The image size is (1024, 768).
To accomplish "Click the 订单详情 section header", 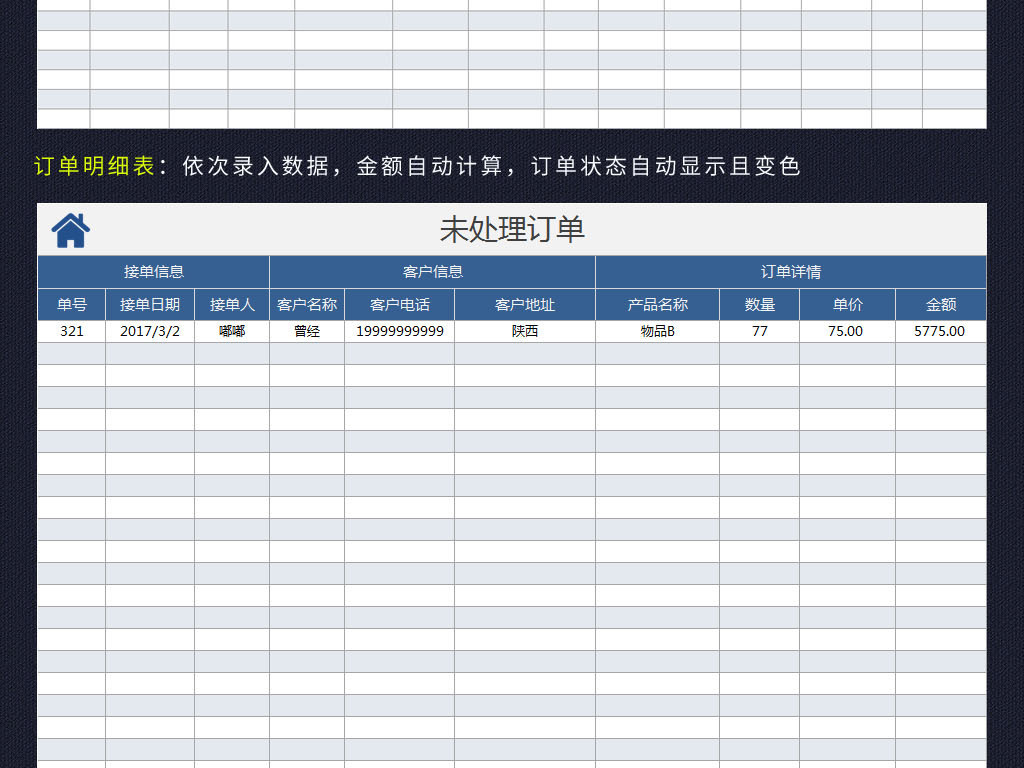I will pos(790,271).
